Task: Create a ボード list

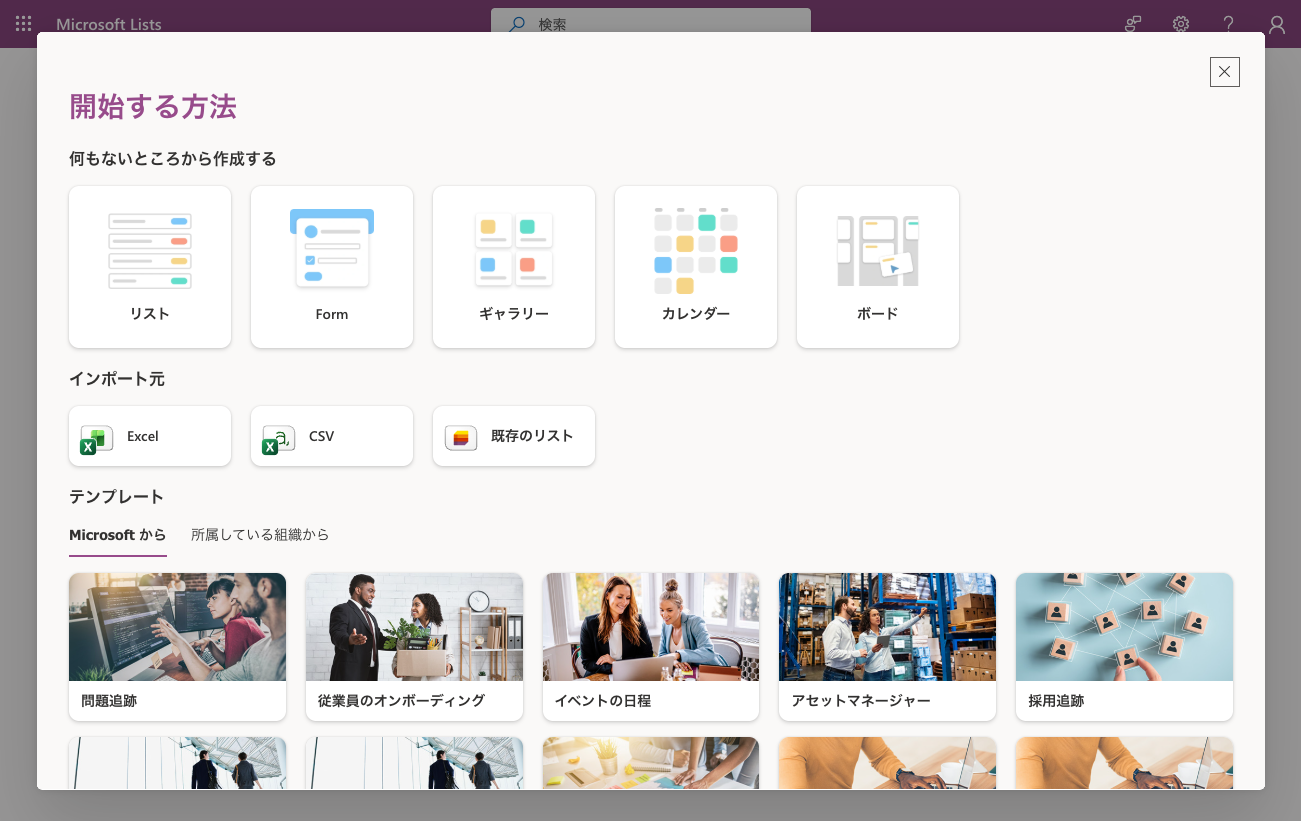Action: coord(878,267)
